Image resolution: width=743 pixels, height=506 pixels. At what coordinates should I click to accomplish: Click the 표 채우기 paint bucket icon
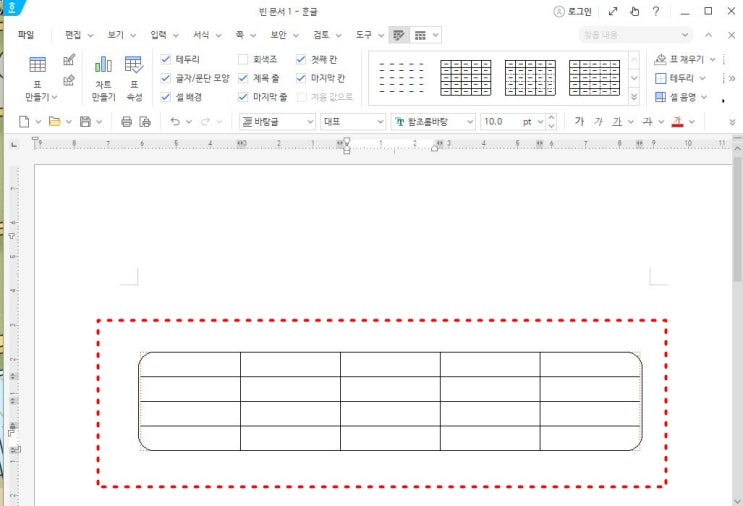(x=660, y=59)
